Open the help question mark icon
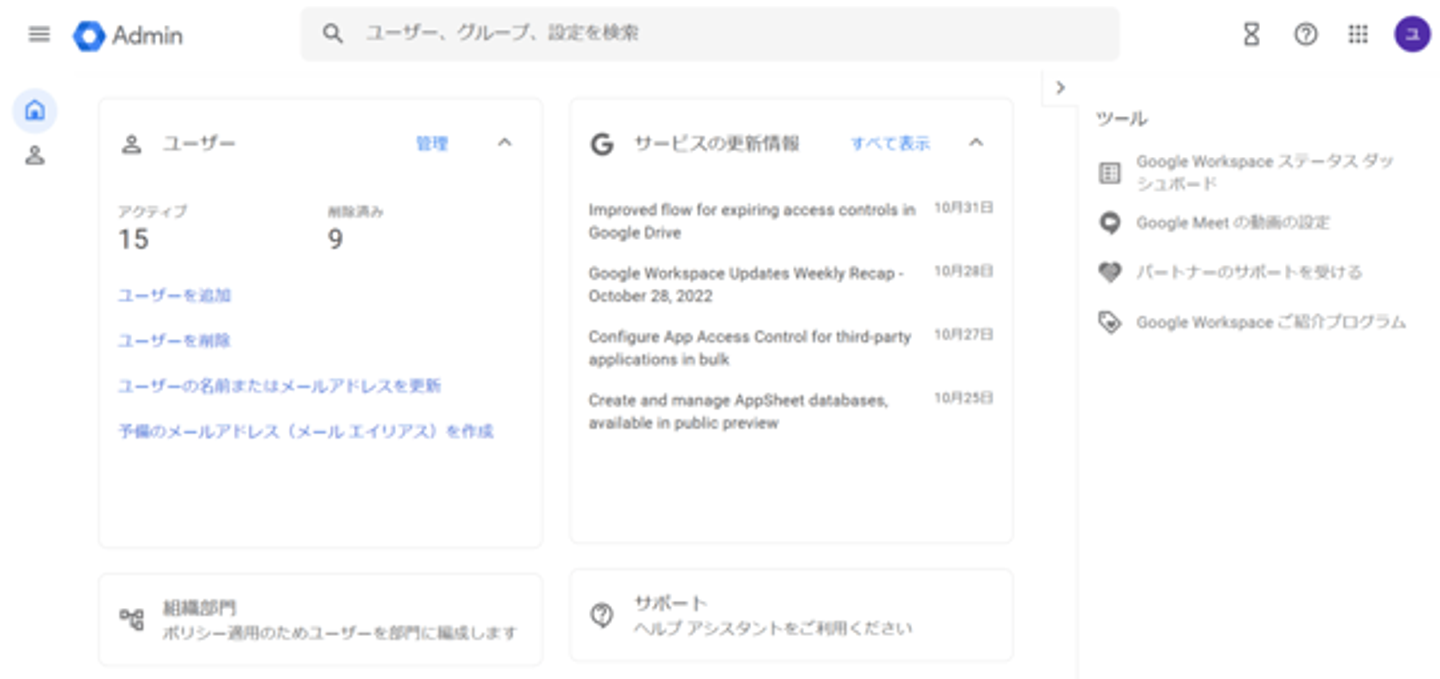The width and height of the screenshot is (1440, 679). pyautogui.click(x=1305, y=35)
